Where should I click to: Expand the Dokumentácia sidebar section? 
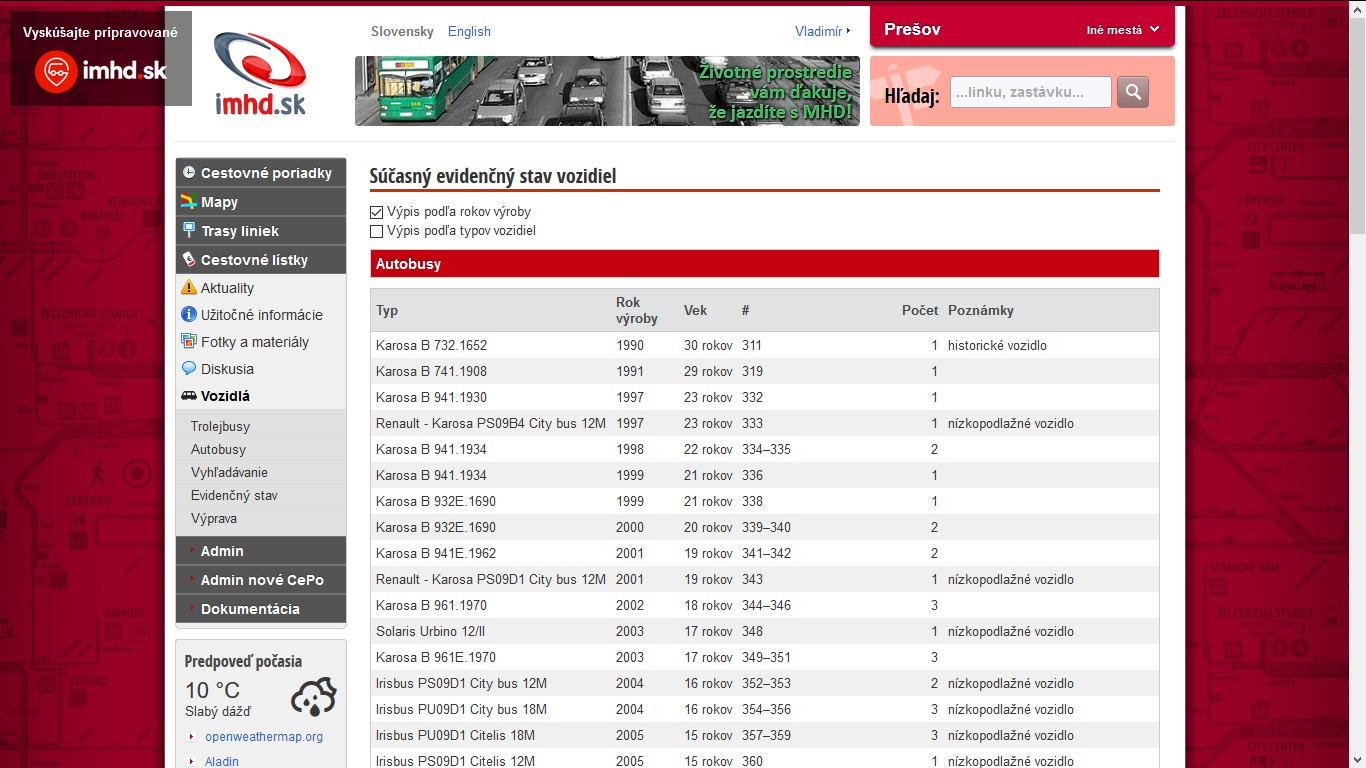point(250,609)
